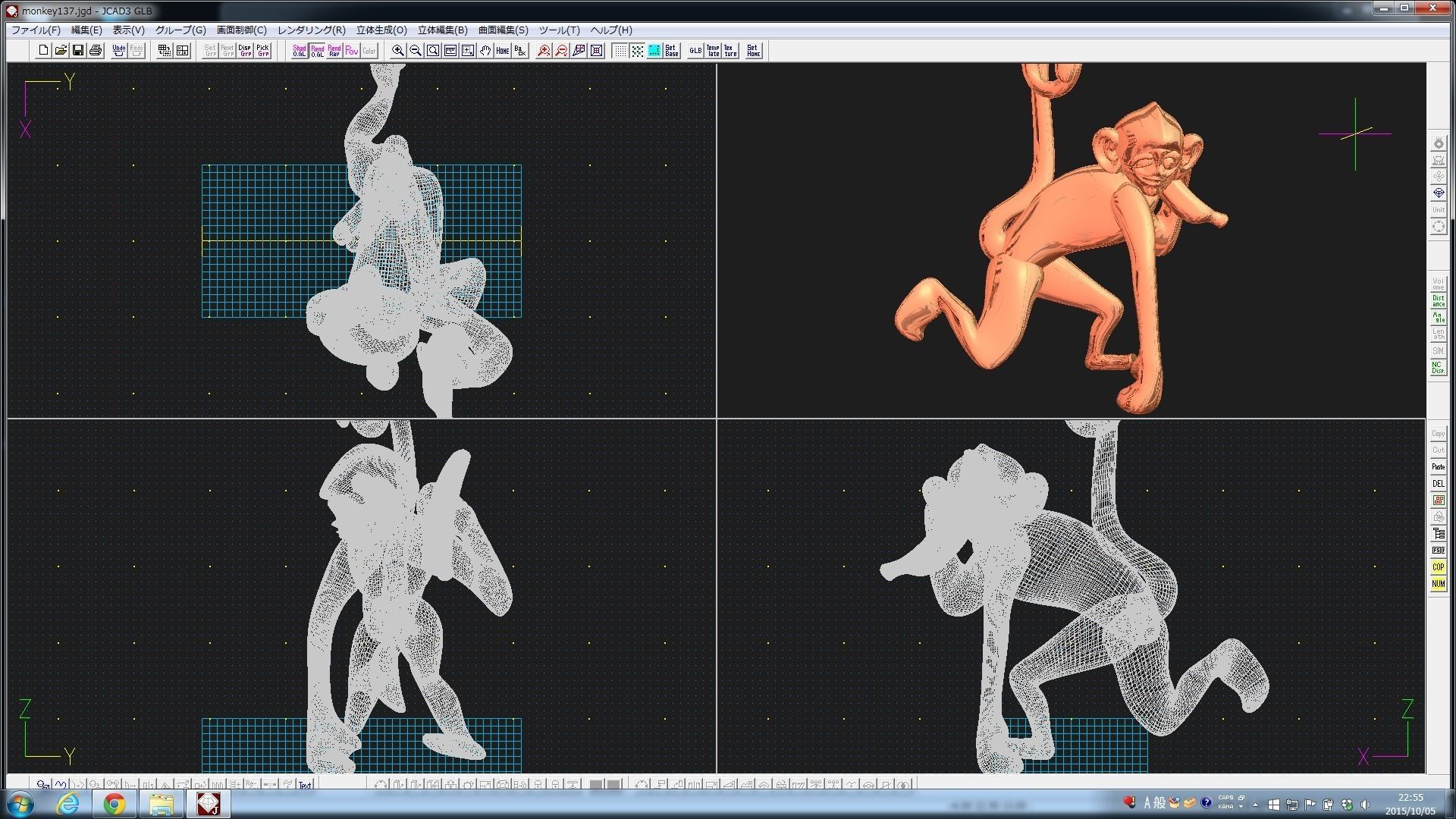Open the ツール(T) menu
This screenshot has width=1456, height=819.
point(560,30)
